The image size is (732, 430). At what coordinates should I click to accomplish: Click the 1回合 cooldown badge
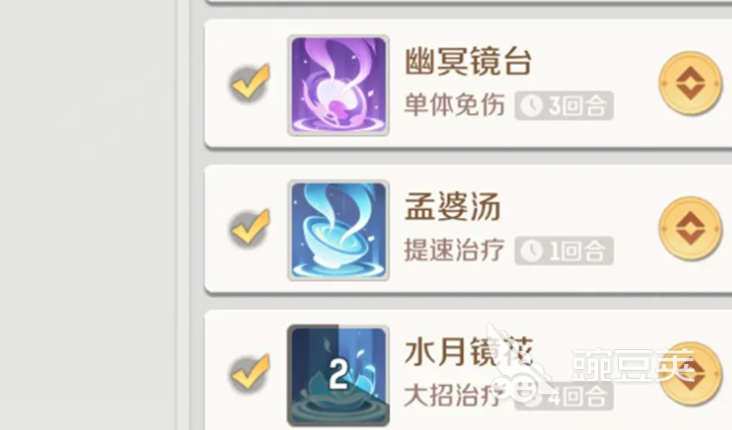point(564,251)
